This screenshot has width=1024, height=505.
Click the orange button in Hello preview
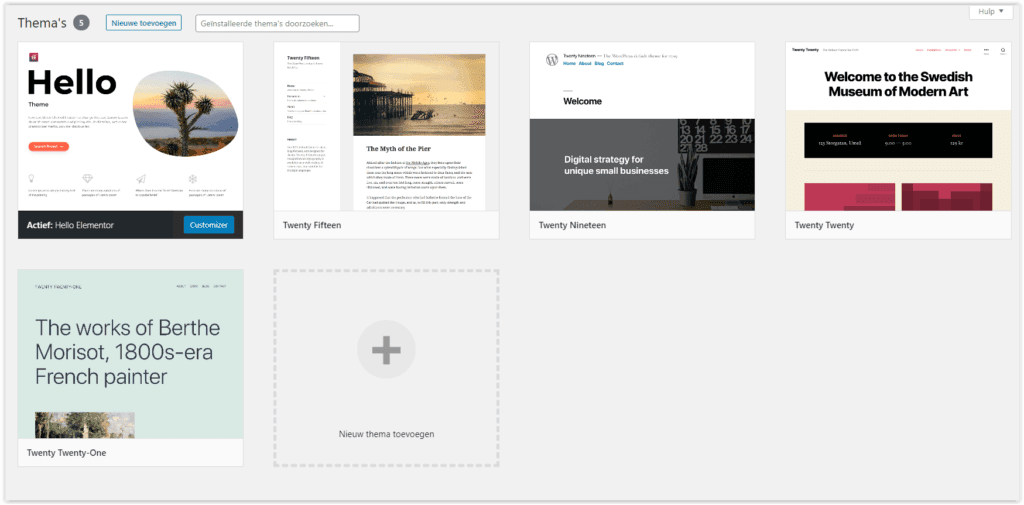(x=48, y=146)
